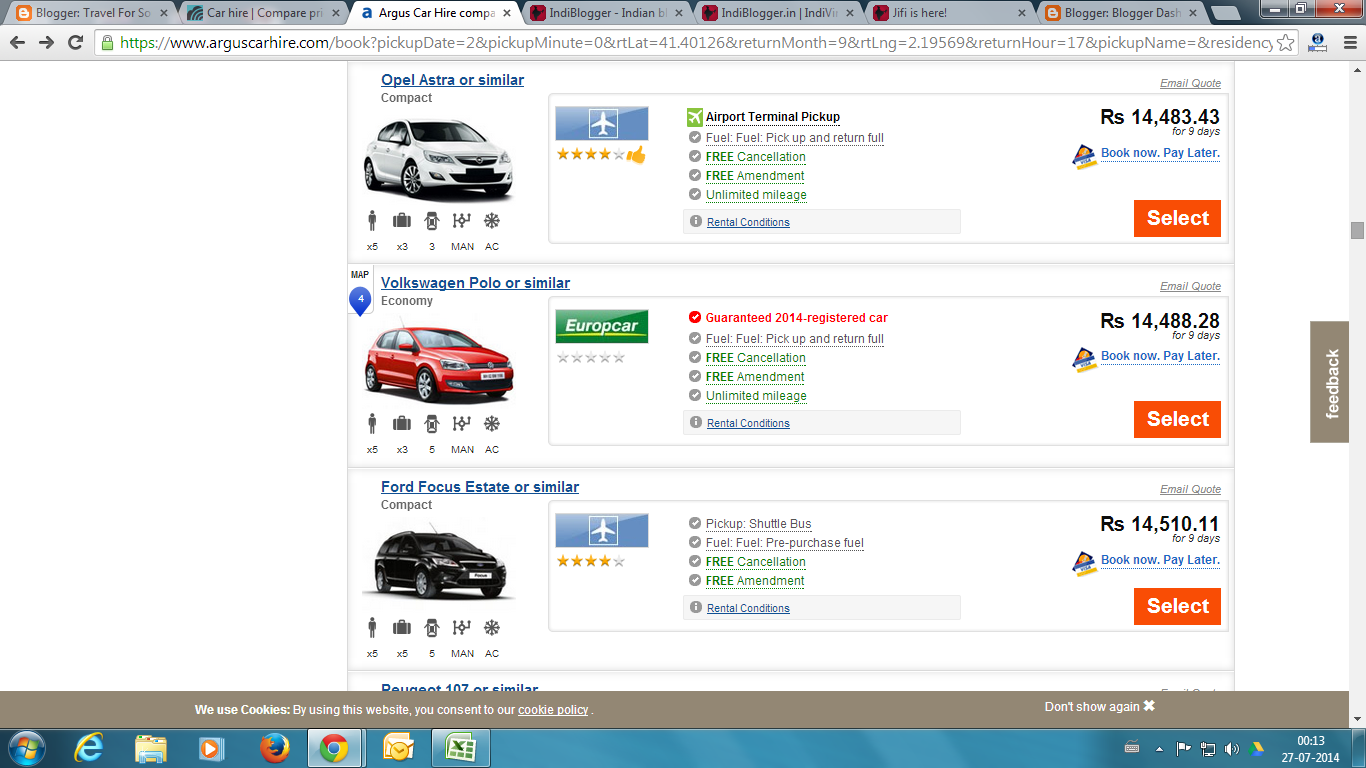
Task: Select the Ford Focus Estate car
Action: 1177,606
